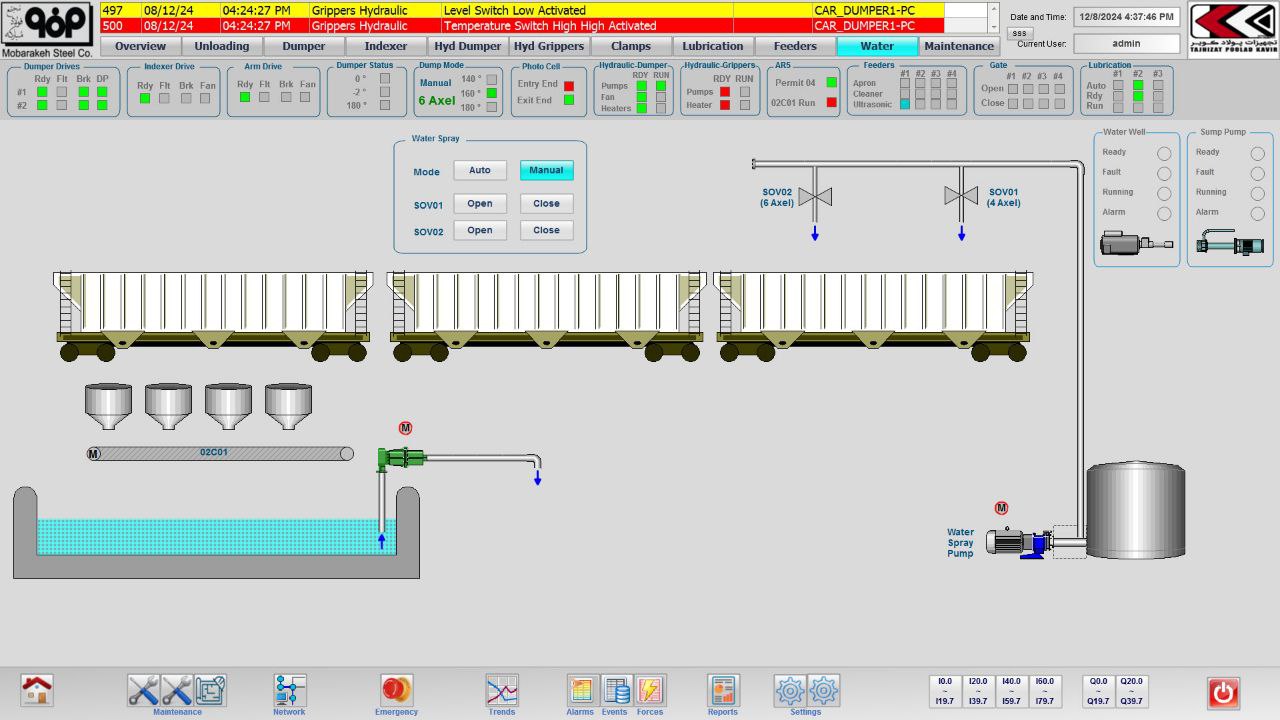Open the Reports icon
Image resolution: width=1280 pixels, height=720 pixels.
pos(722,690)
